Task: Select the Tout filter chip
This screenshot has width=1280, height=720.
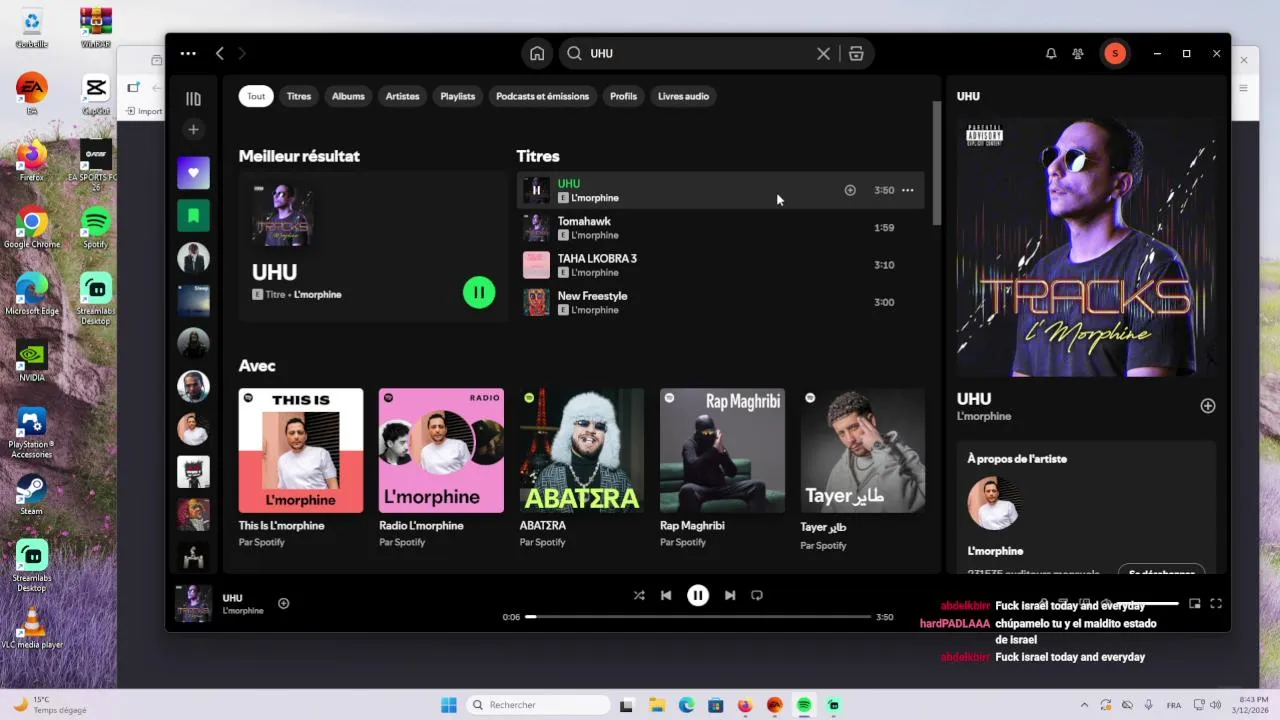Action: click(x=256, y=96)
